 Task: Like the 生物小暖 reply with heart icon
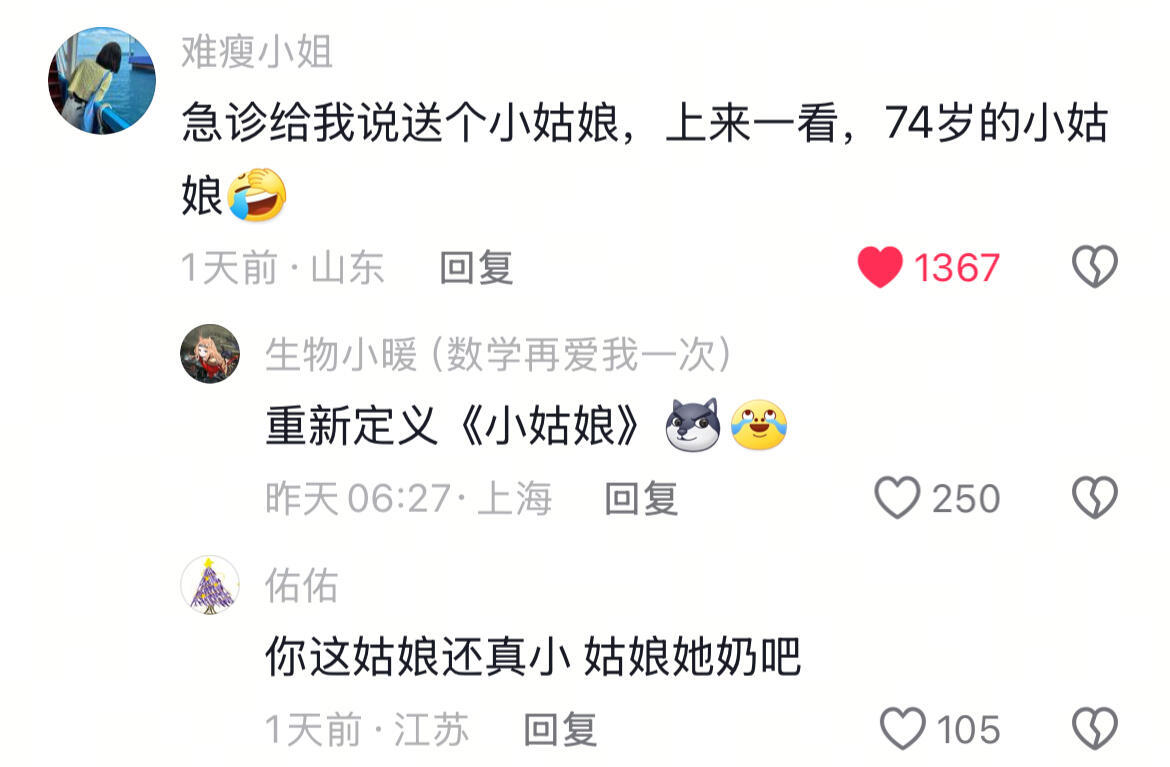coord(897,498)
